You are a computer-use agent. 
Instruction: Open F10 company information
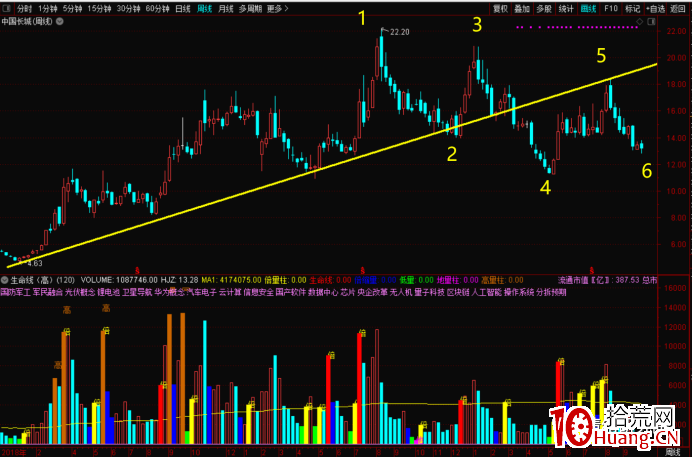[611, 8]
